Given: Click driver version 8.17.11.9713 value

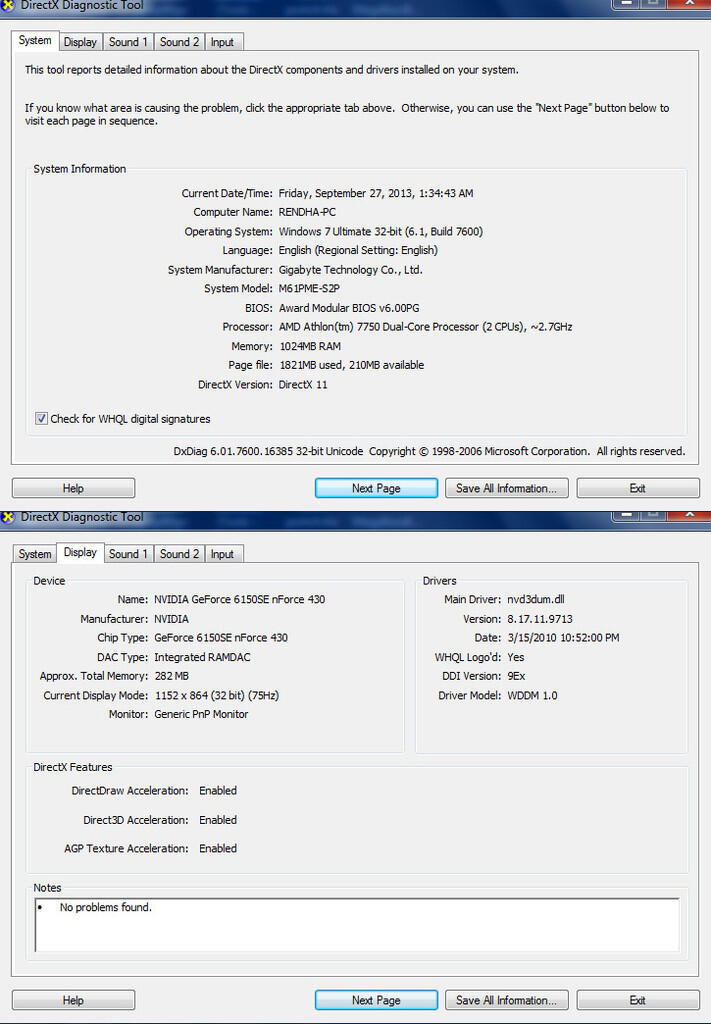Looking at the screenshot, I should (540, 619).
